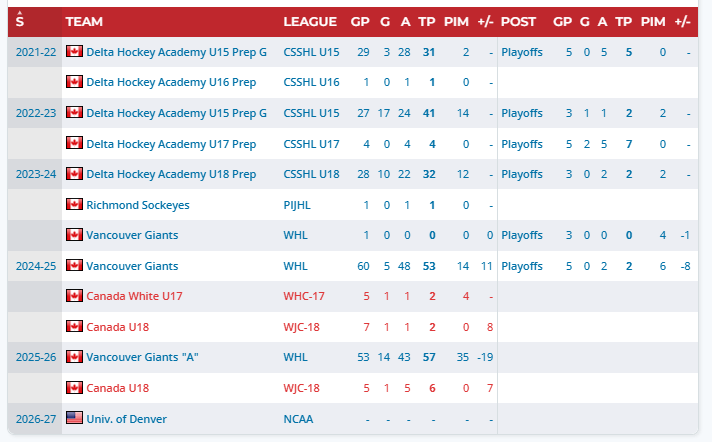This screenshot has height=442, width=712.
Task: Sort the table by the S season column
Action: (x=20, y=20)
